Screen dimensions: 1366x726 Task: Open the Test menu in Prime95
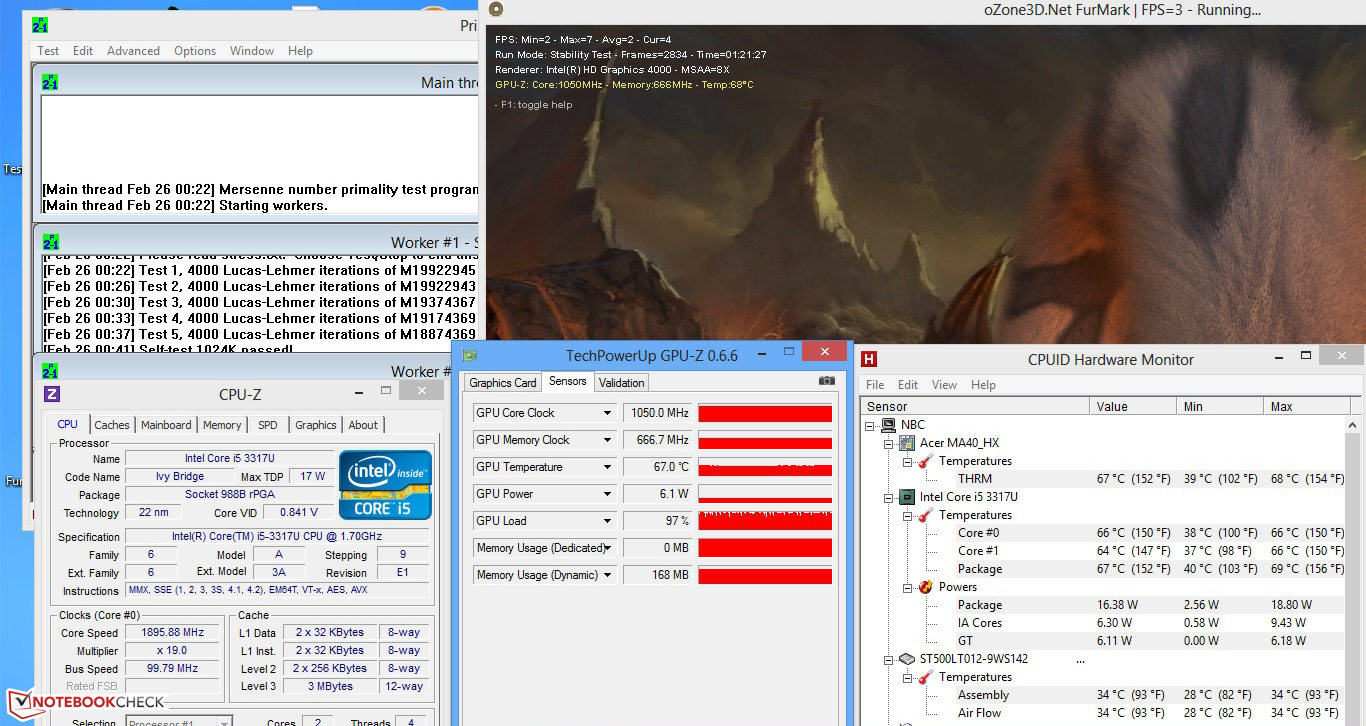48,51
